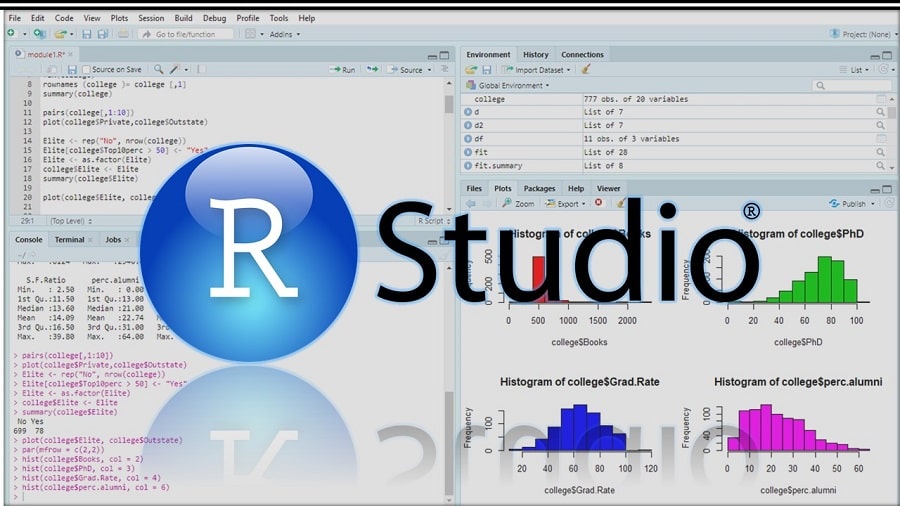Click the Run button in the editor

point(343,69)
